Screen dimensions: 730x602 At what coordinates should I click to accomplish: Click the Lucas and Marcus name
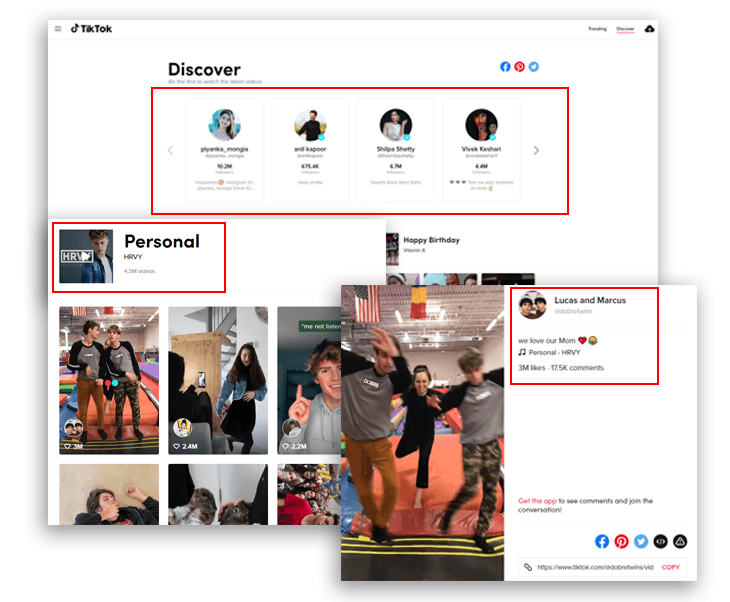[590, 300]
